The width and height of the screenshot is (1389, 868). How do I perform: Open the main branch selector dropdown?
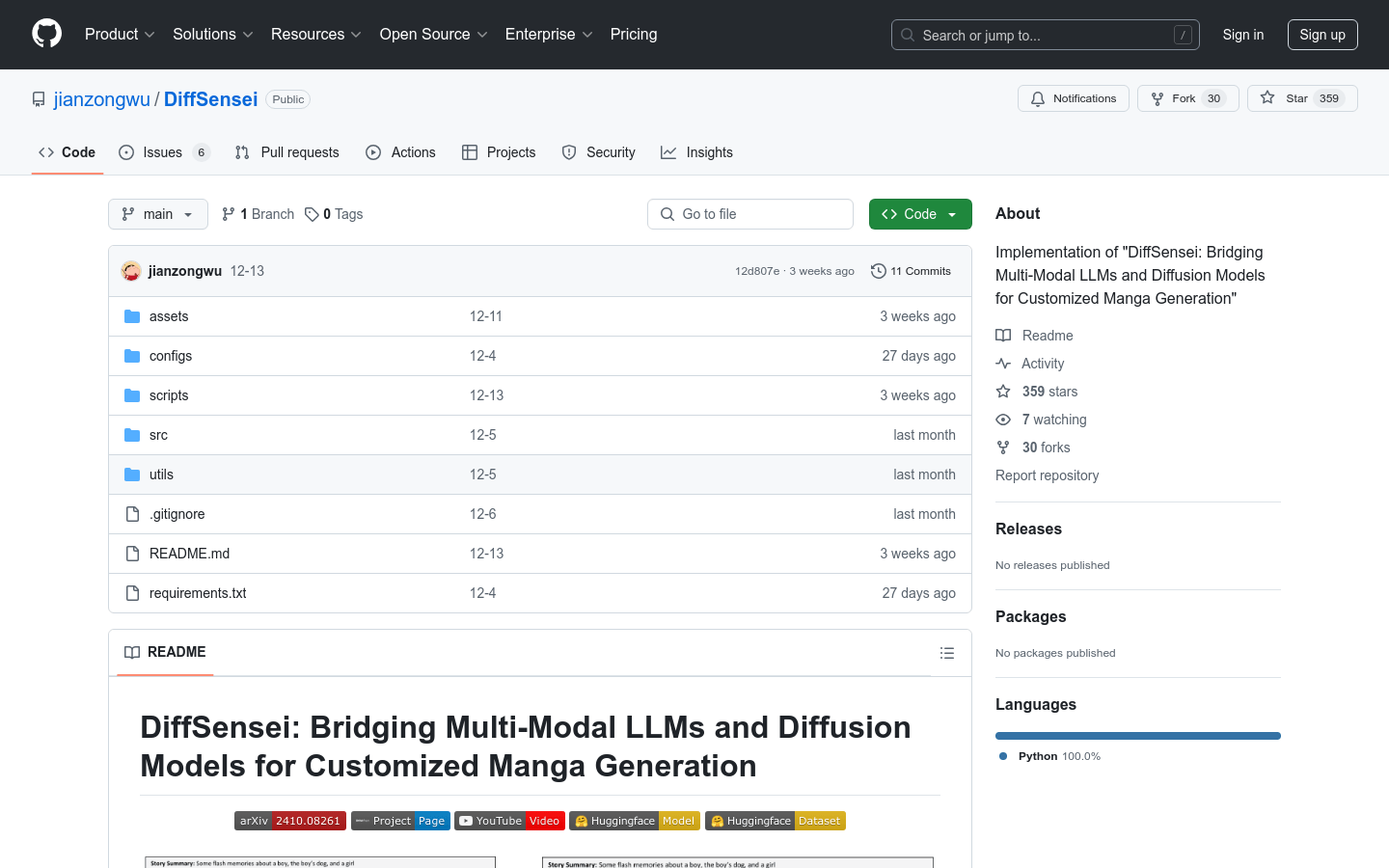[x=158, y=214]
